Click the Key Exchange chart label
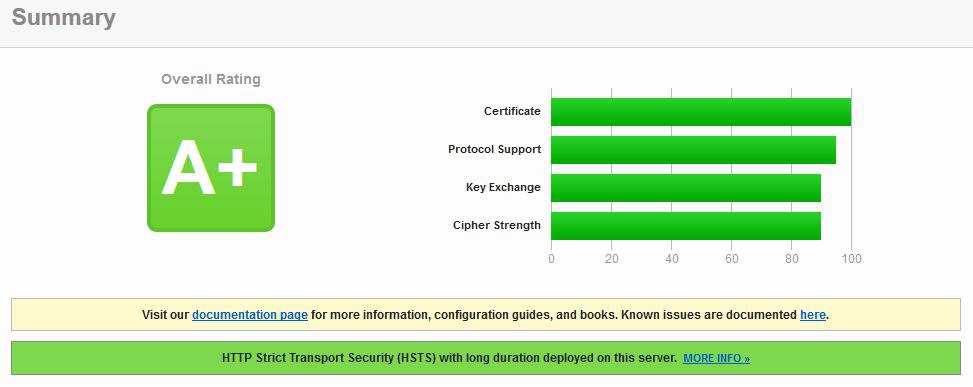The image size is (973, 387). [x=503, y=187]
